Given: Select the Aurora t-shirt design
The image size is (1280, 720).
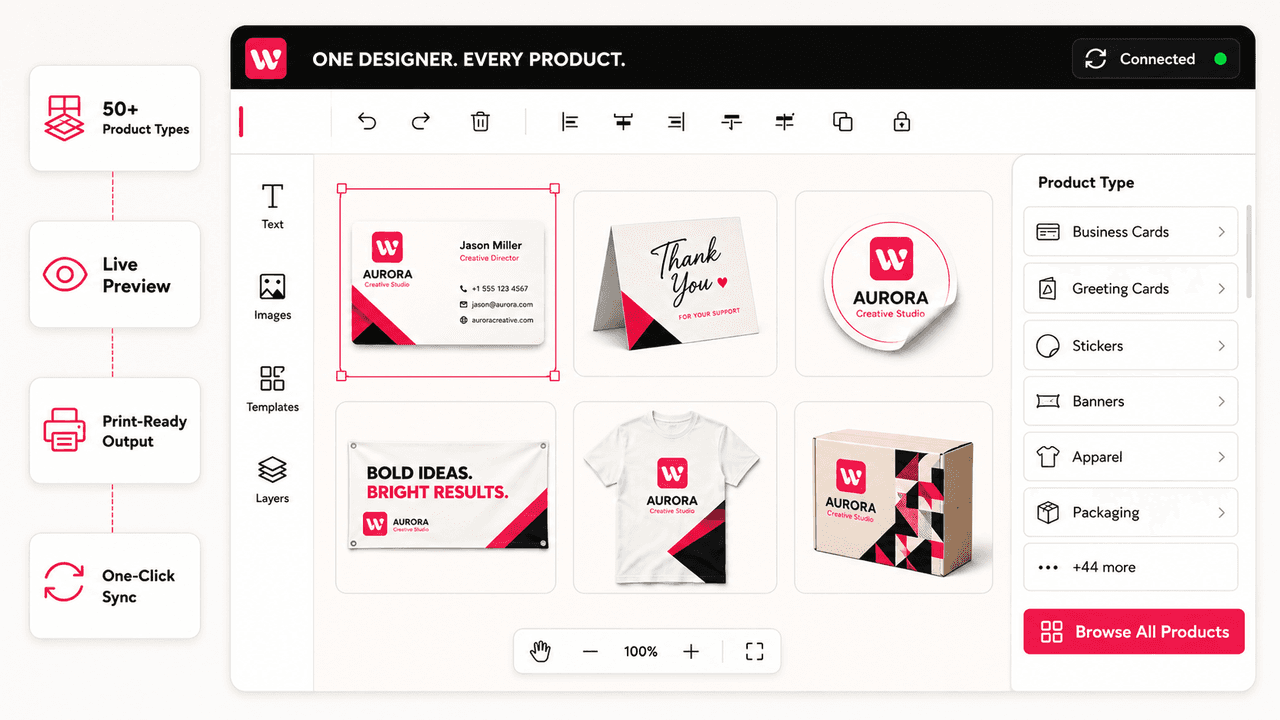Looking at the screenshot, I should tap(675, 497).
